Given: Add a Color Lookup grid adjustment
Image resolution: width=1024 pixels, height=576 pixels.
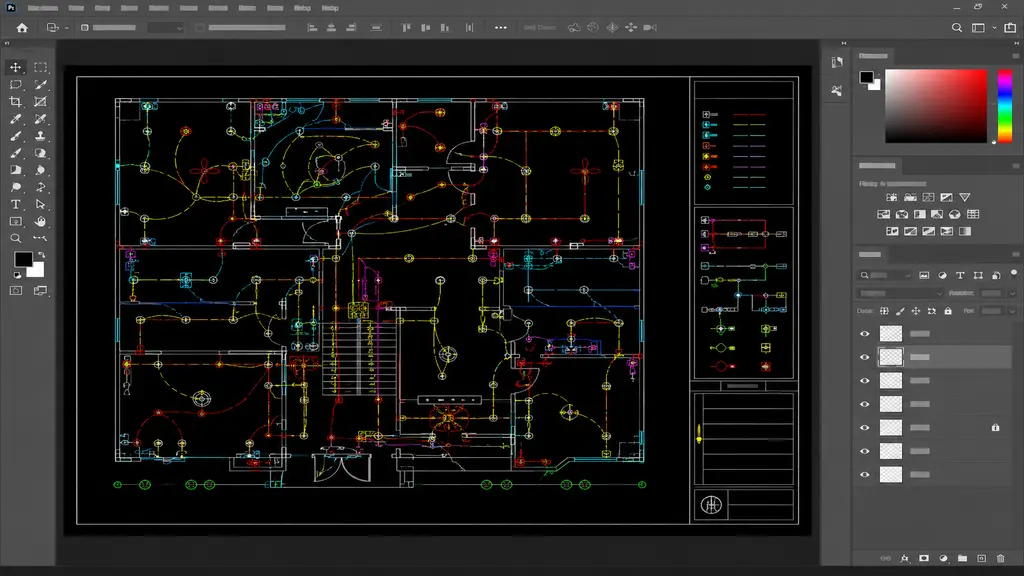Looking at the screenshot, I should point(973,214).
